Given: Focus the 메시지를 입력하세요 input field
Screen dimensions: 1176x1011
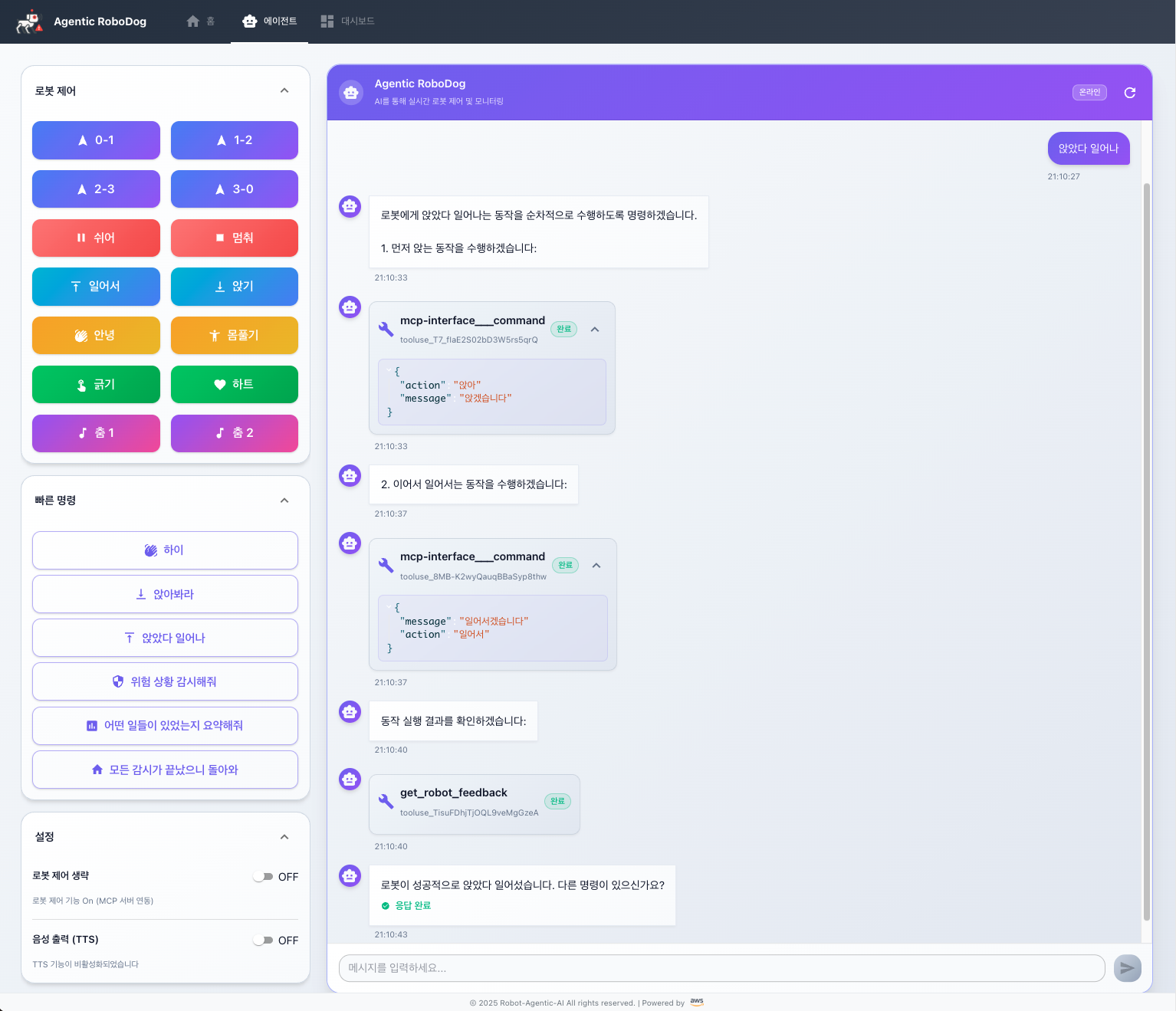Looking at the screenshot, I should pos(721,968).
